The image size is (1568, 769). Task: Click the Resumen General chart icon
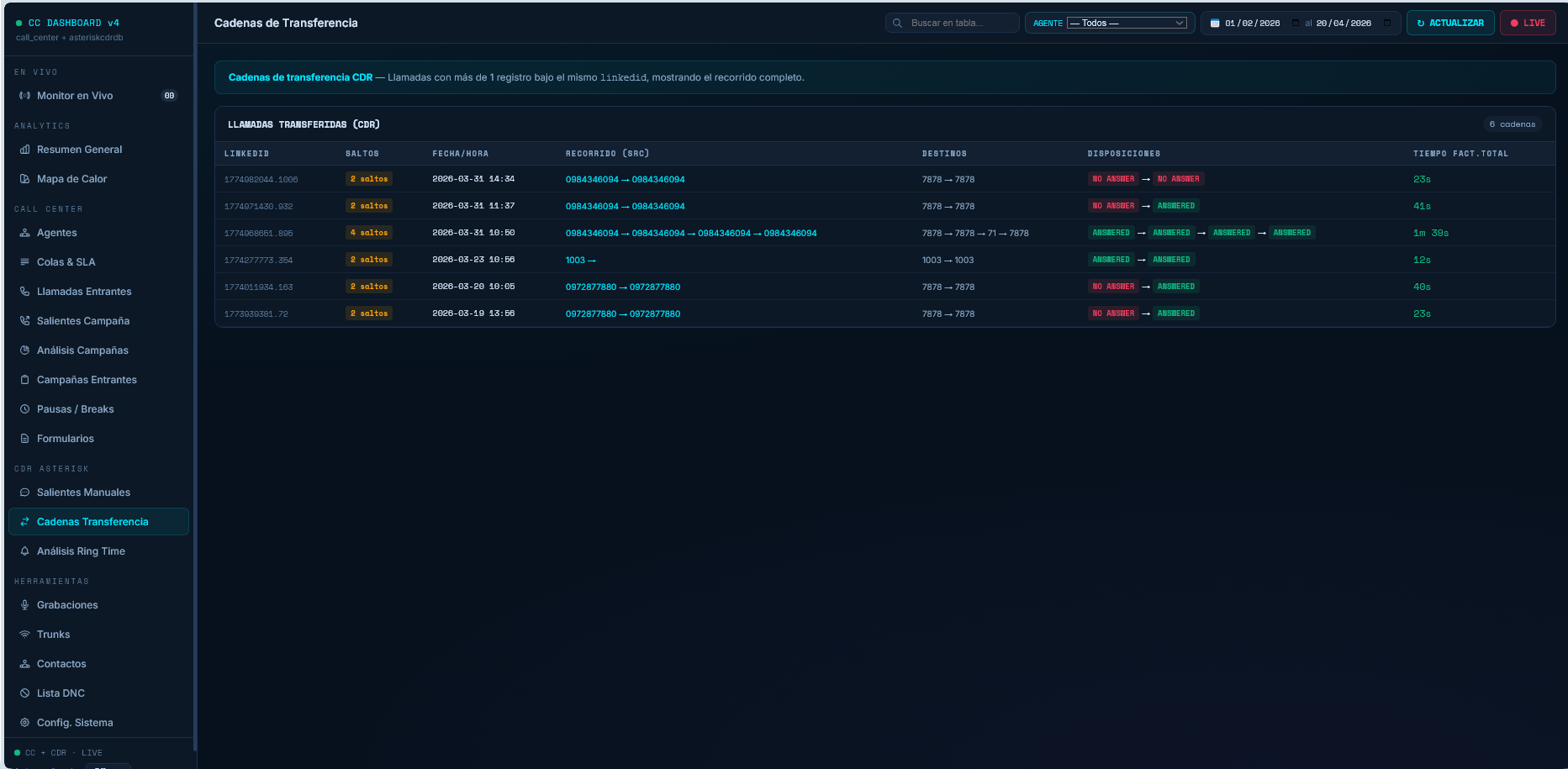coord(24,150)
